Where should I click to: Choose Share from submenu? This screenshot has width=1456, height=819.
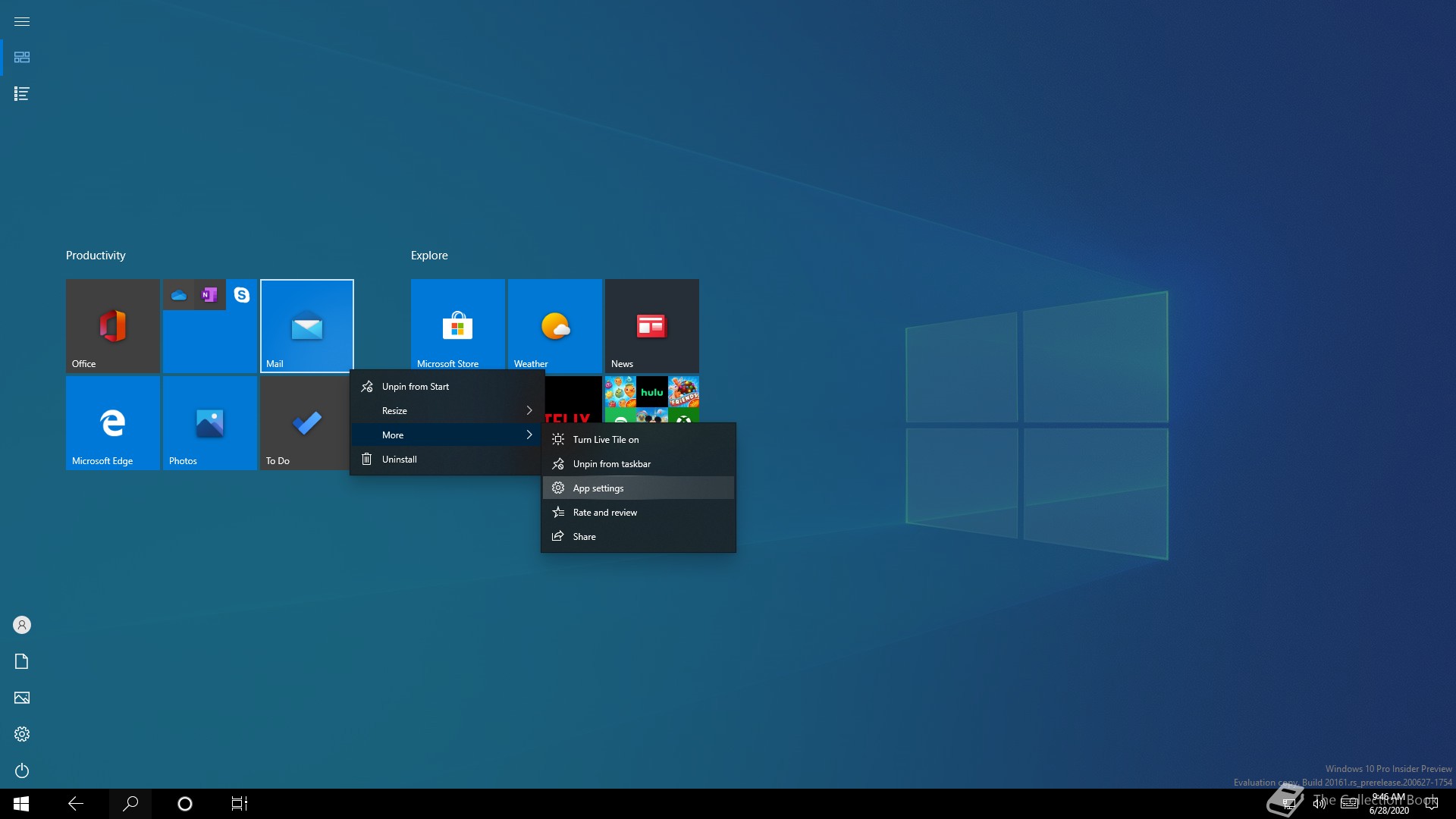point(639,537)
